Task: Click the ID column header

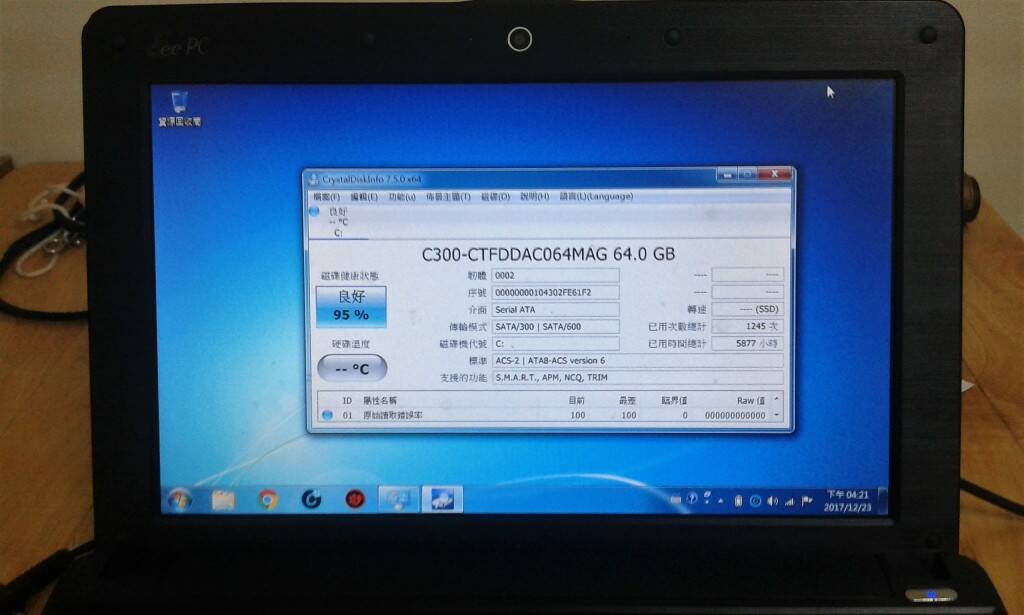Action: 347,400
